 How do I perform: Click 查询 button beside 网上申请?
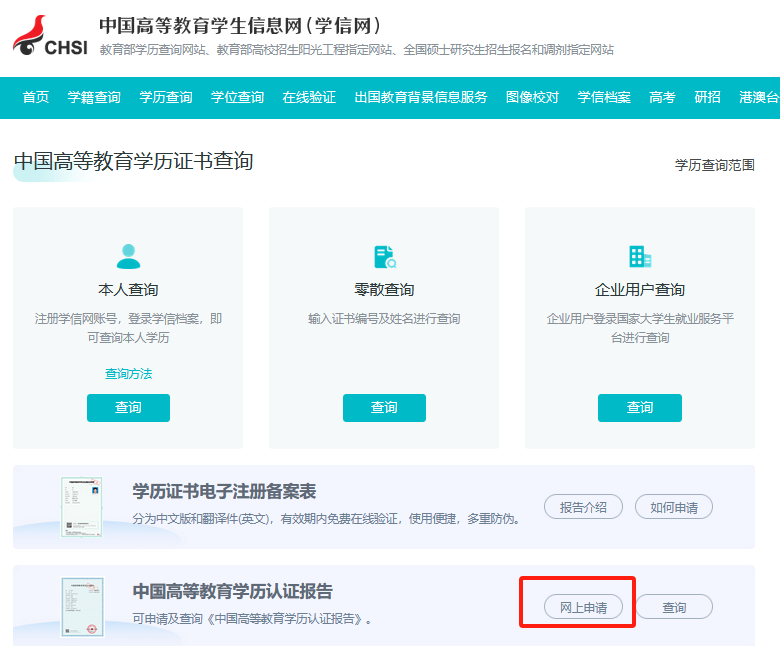[x=674, y=607]
